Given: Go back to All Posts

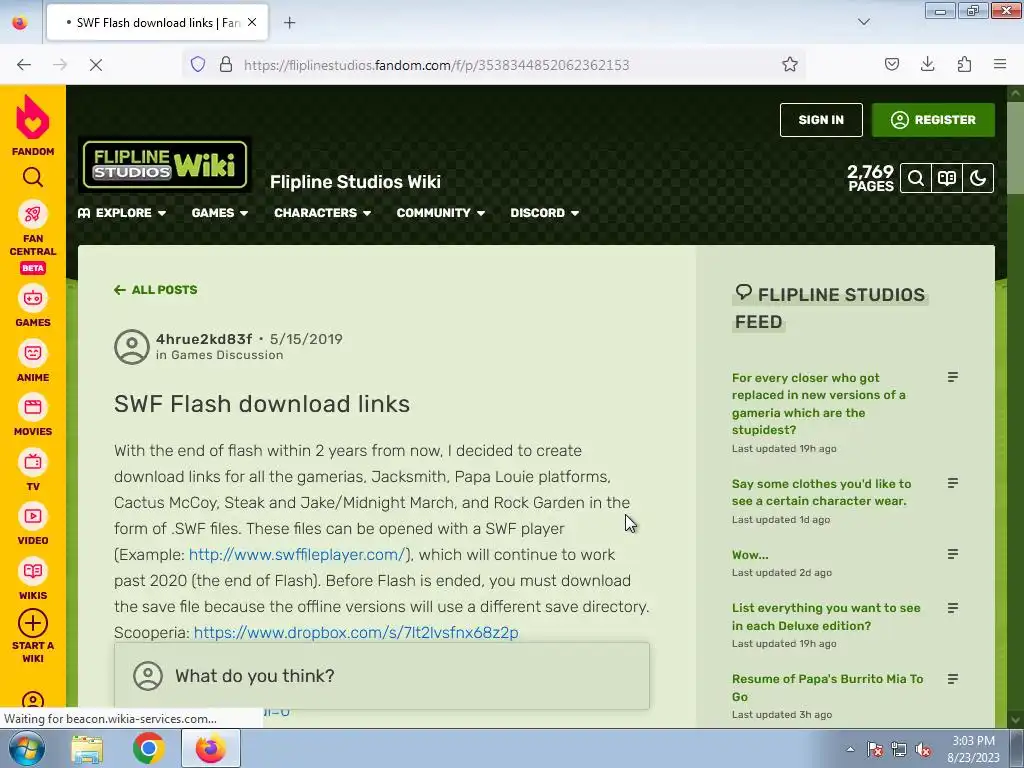Looking at the screenshot, I should point(155,290).
